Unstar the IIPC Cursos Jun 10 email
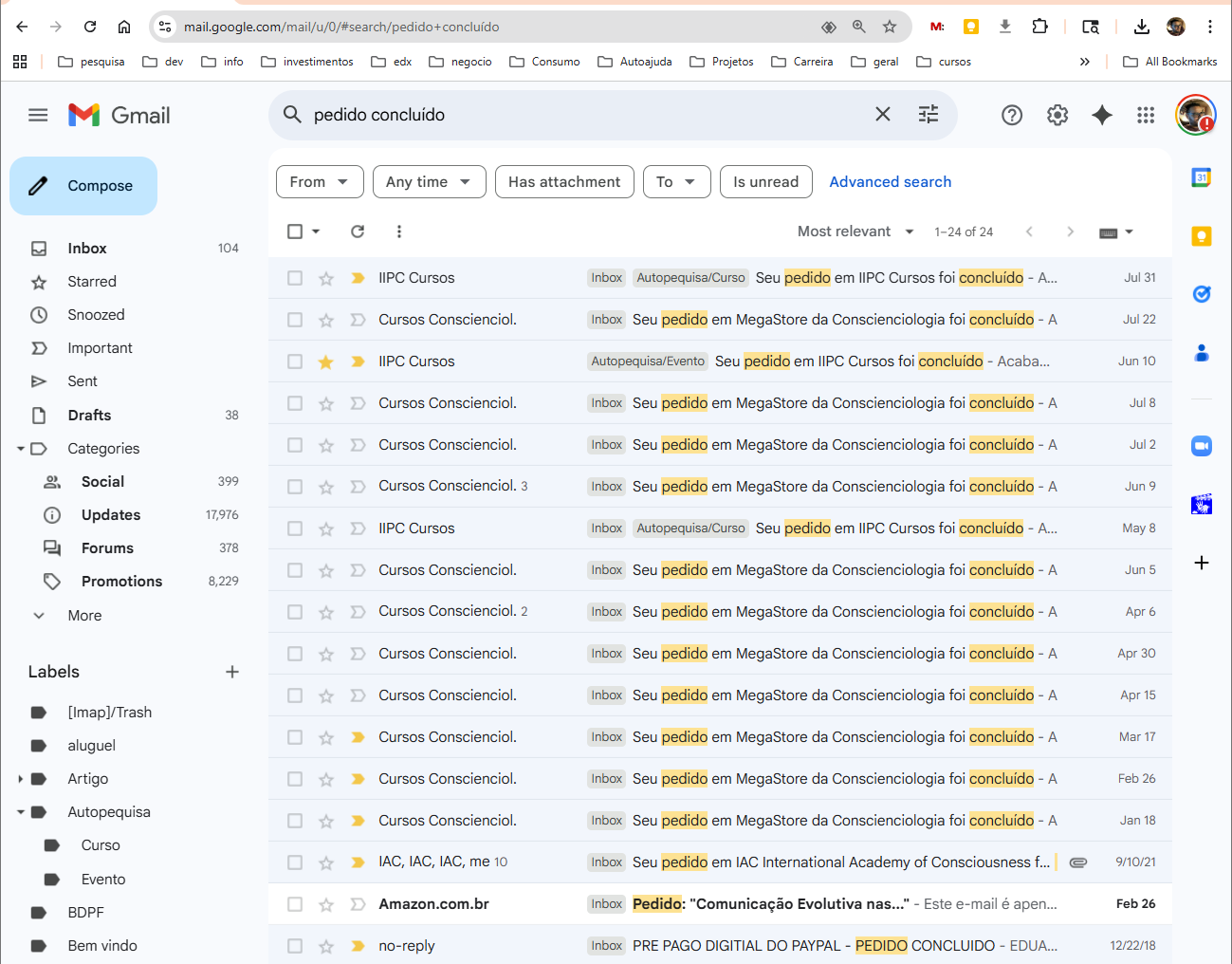Viewport: 1232px width, 964px height. click(x=326, y=361)
